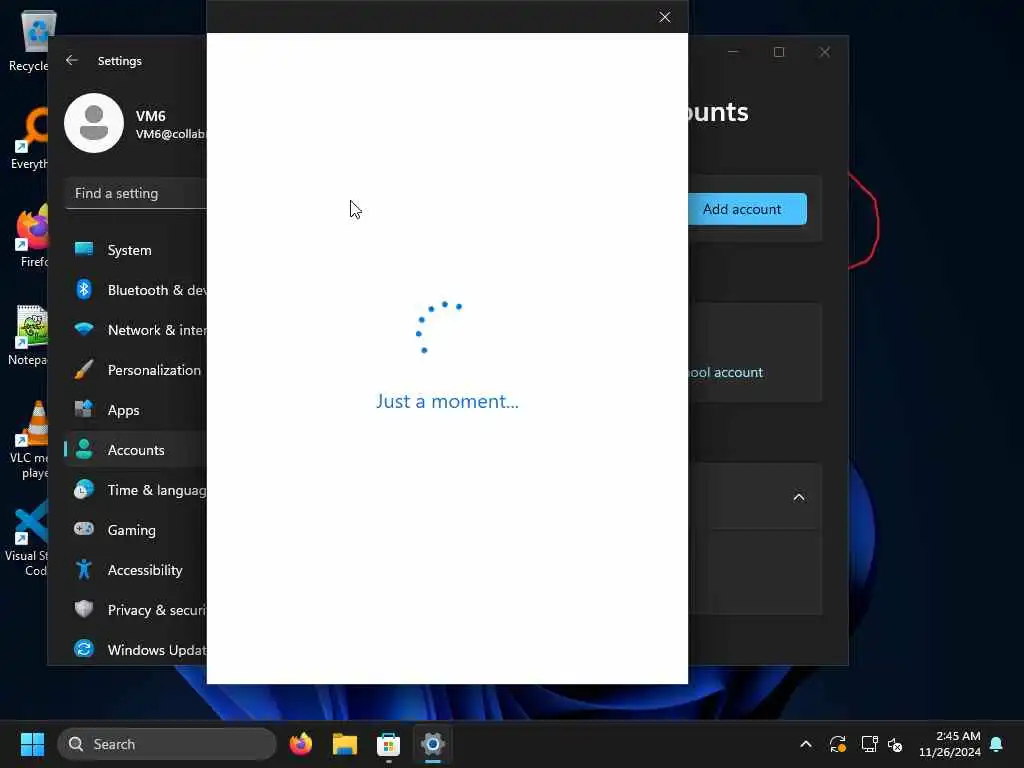Show hidden system tray icons
Image resolution: width=1024 pixels, height=768 pixels.
coord(806,744)
